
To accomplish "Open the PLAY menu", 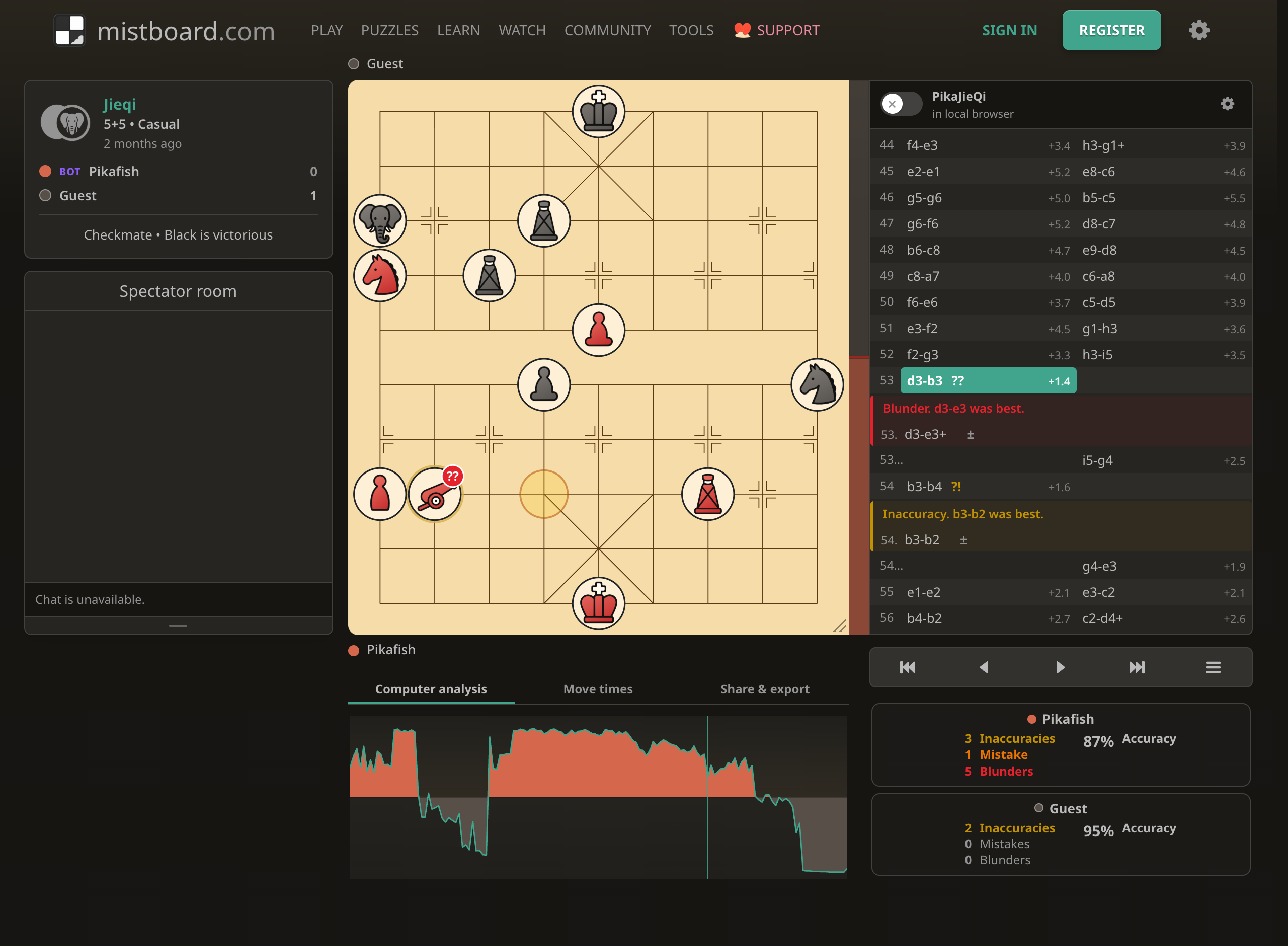I will [327, 30].
